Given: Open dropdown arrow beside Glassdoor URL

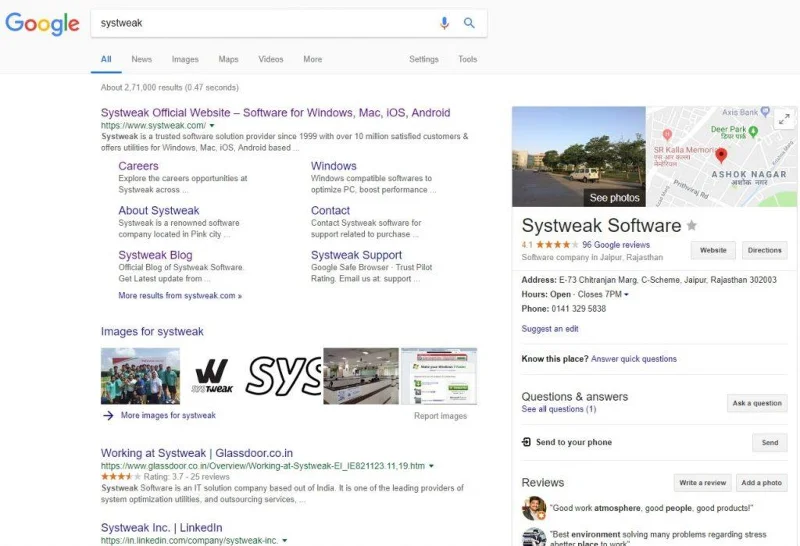Looking at the screenshot, I should (431, 466).
